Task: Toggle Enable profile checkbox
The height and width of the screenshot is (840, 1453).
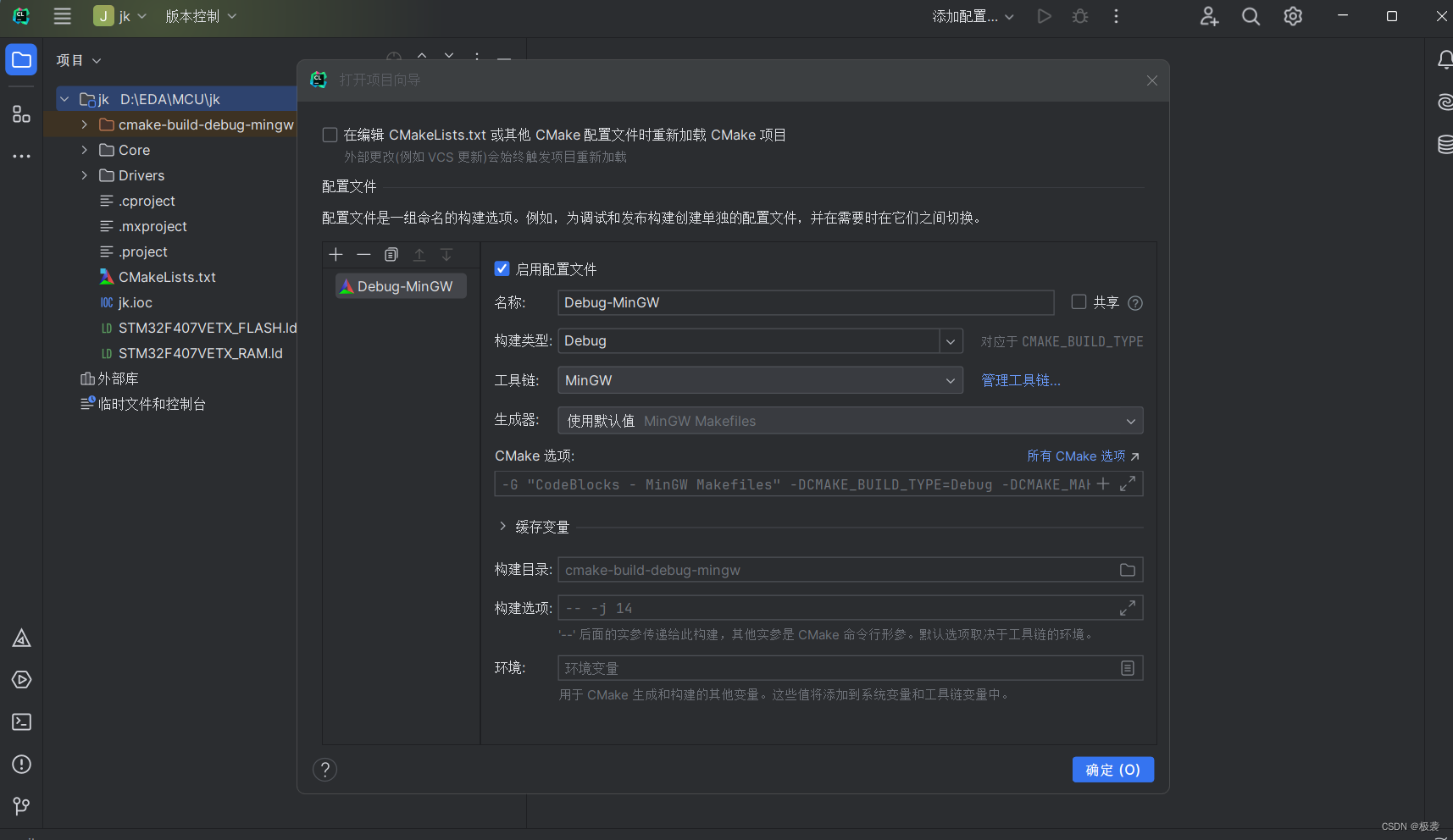Action: click(502, 268)
